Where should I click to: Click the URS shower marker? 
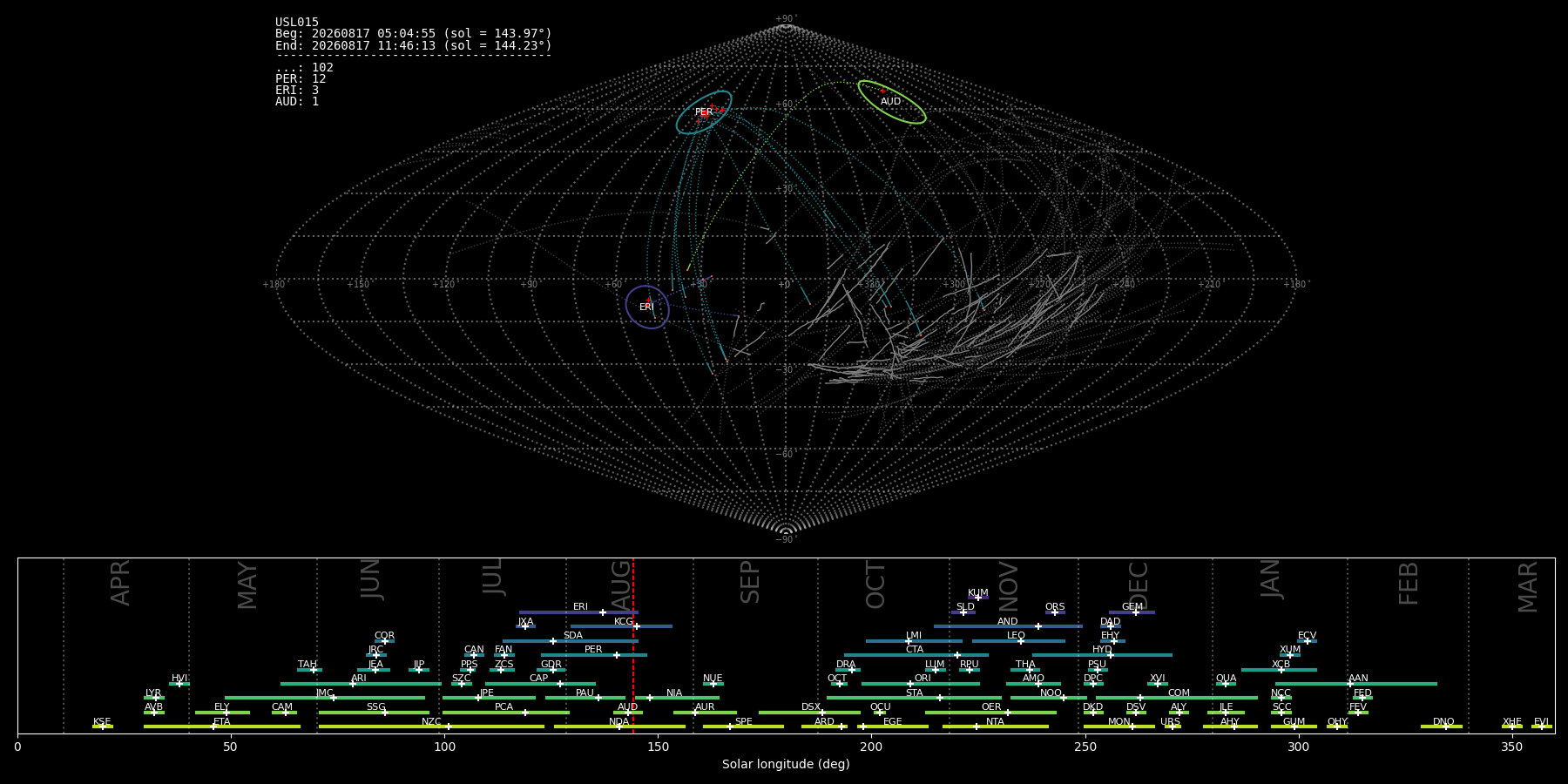[1173, 727]
